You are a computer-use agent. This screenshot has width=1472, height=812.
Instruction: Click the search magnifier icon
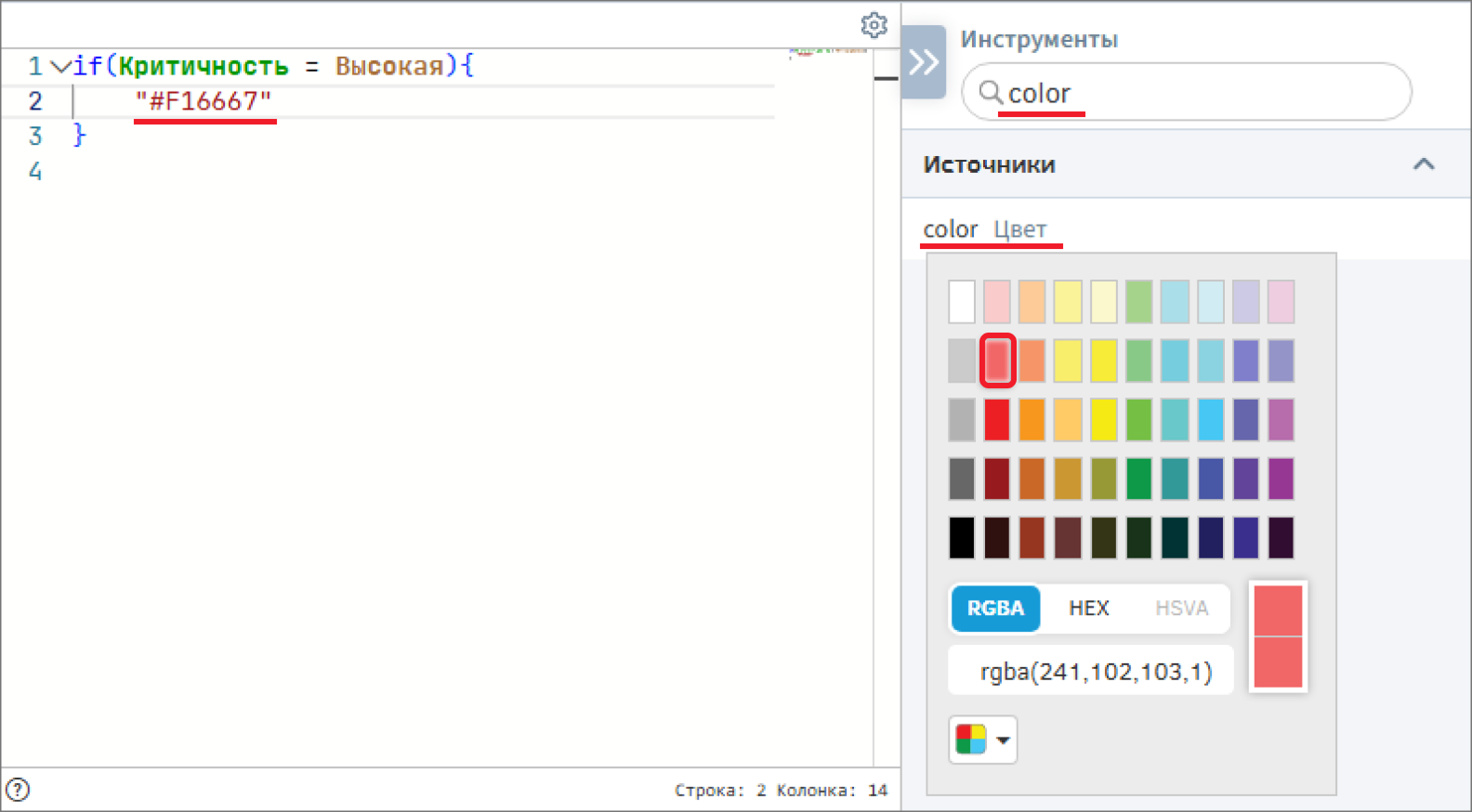(991, 92)
